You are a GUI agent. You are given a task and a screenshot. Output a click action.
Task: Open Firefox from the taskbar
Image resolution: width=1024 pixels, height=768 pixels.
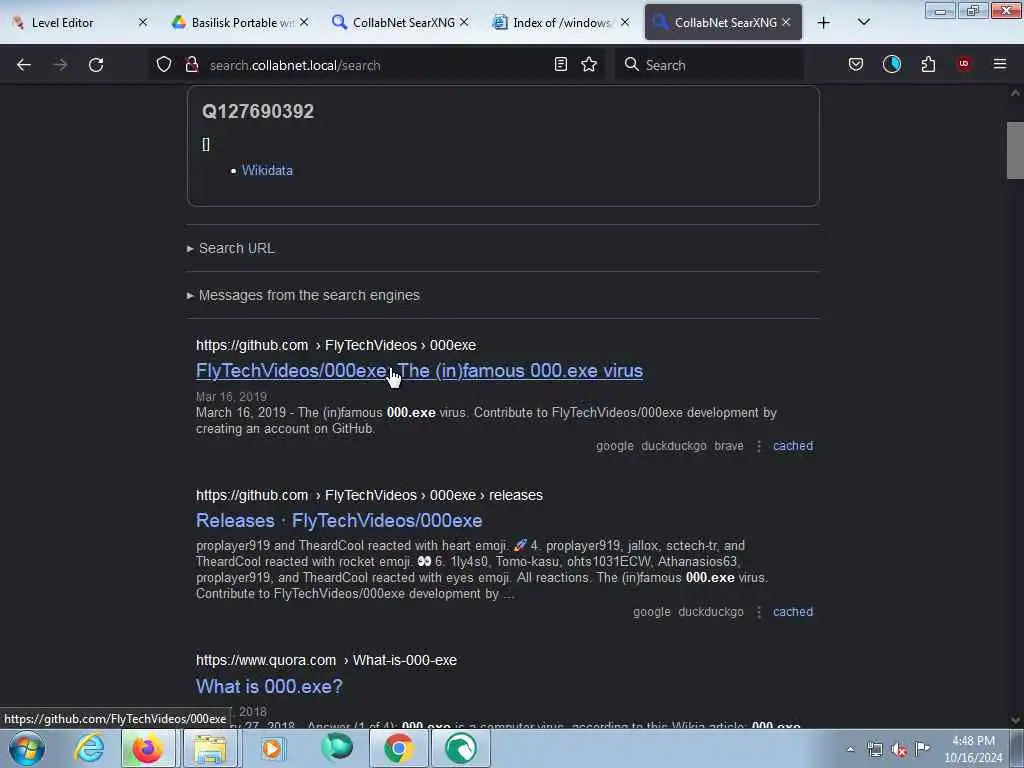point(148,748)
